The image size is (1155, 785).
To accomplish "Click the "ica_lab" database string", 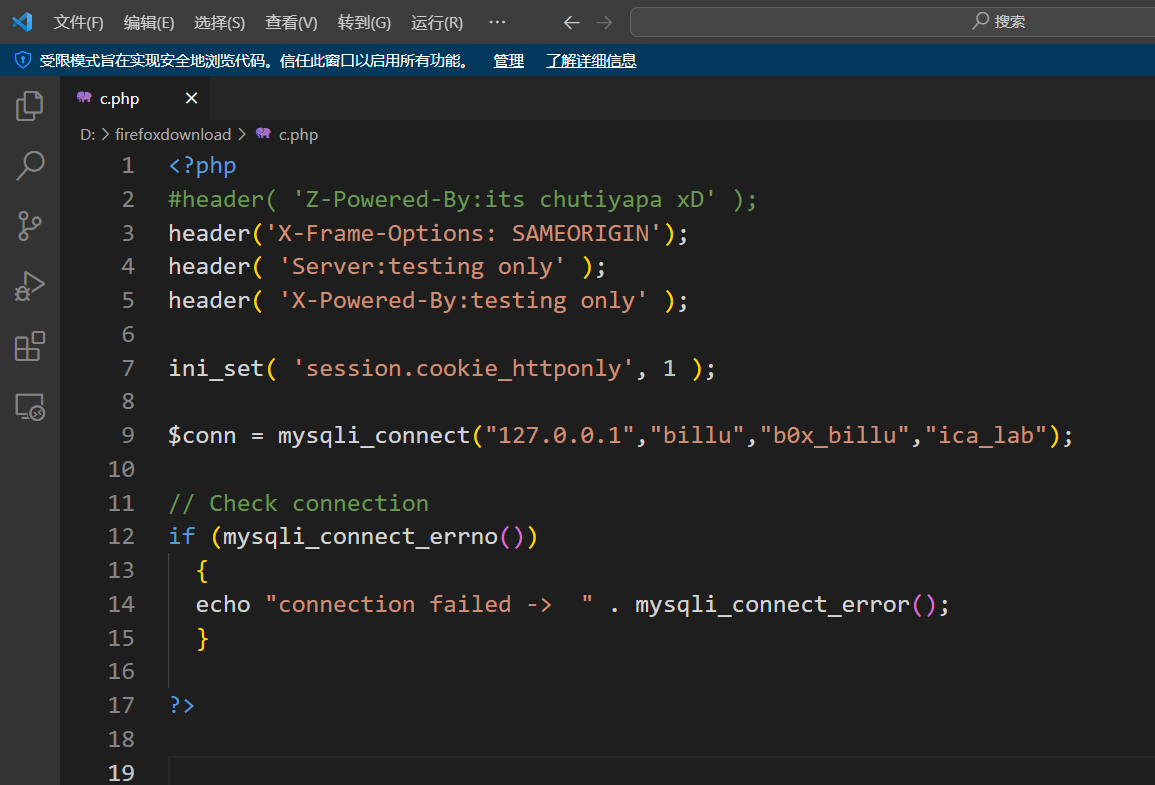I will point(986,435).
